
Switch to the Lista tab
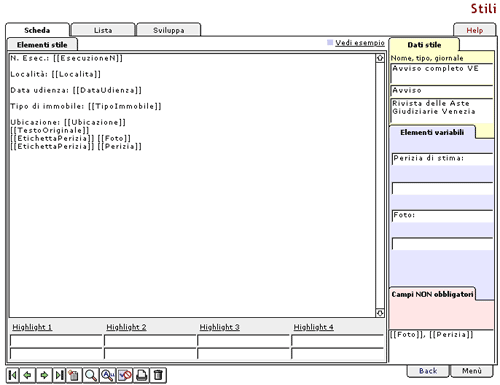(x=103, y=30)
